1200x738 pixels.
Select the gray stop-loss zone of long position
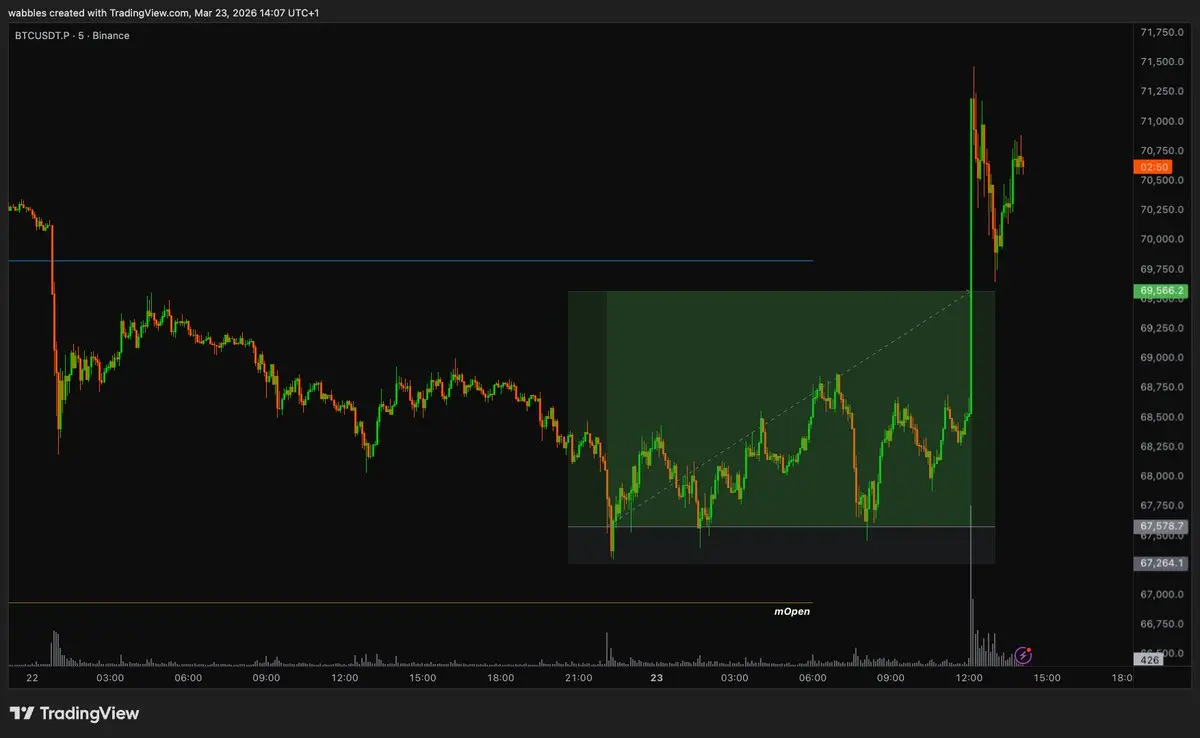[781, 545]
